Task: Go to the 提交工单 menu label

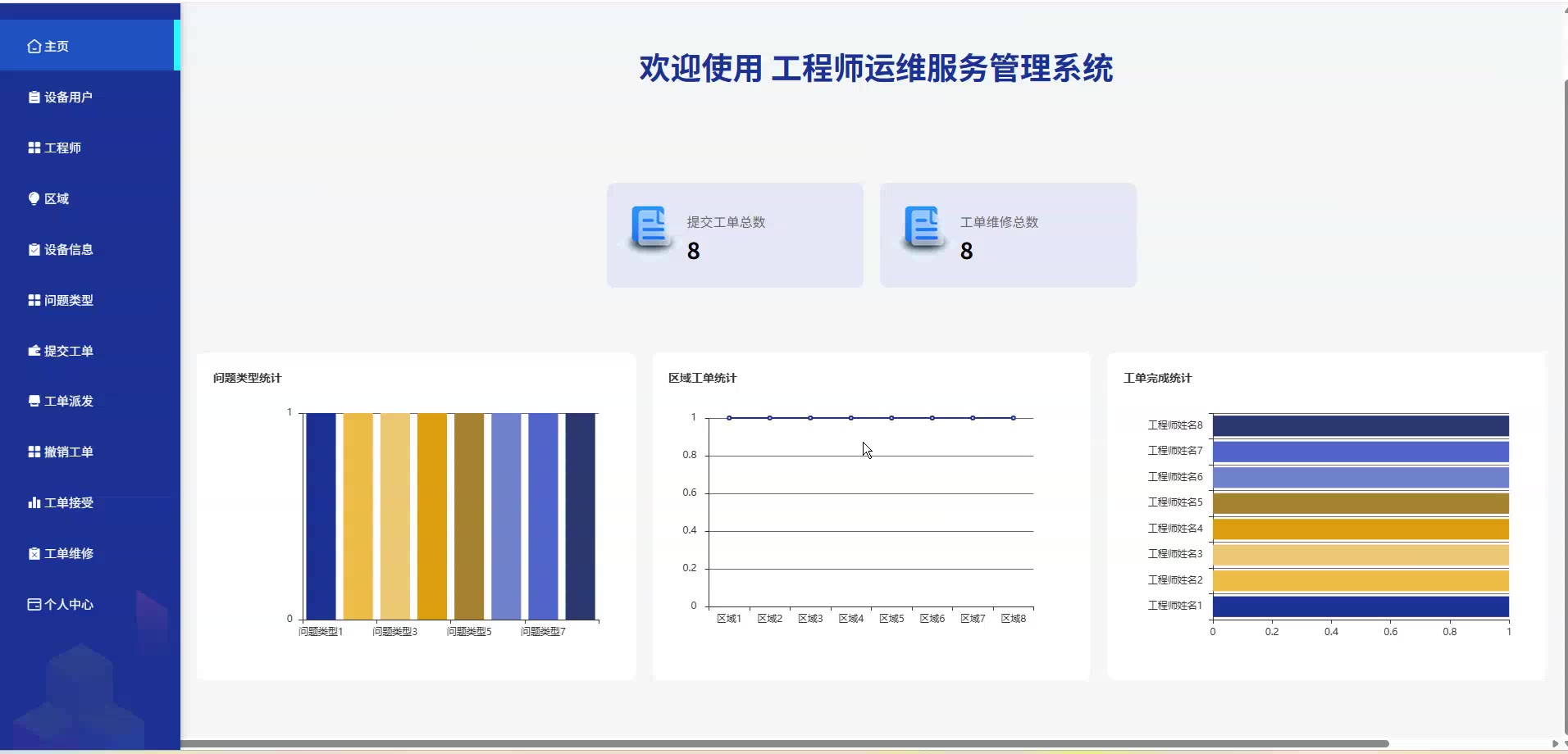Action: point(69,352)
